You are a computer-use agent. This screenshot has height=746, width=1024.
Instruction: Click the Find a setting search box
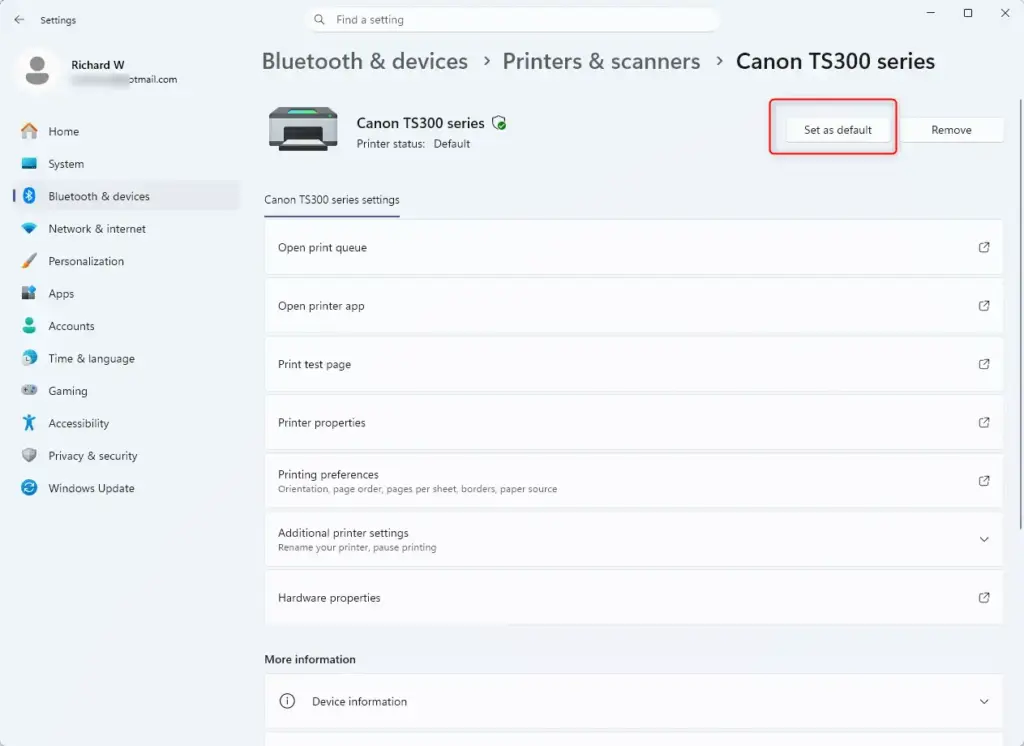(512, 20)
